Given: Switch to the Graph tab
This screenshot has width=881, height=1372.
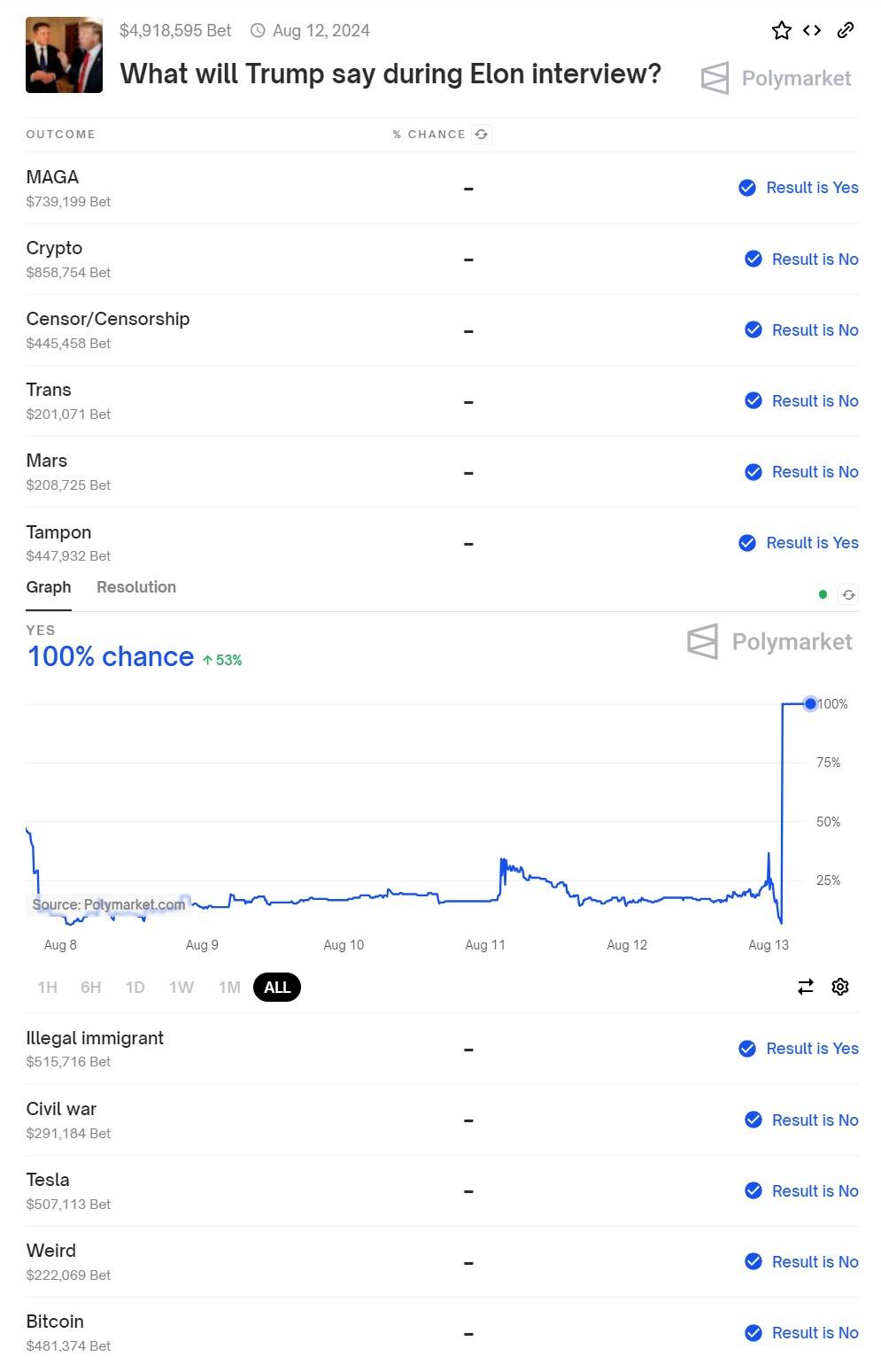Looking at the screenshot, I should pos(49,587).
